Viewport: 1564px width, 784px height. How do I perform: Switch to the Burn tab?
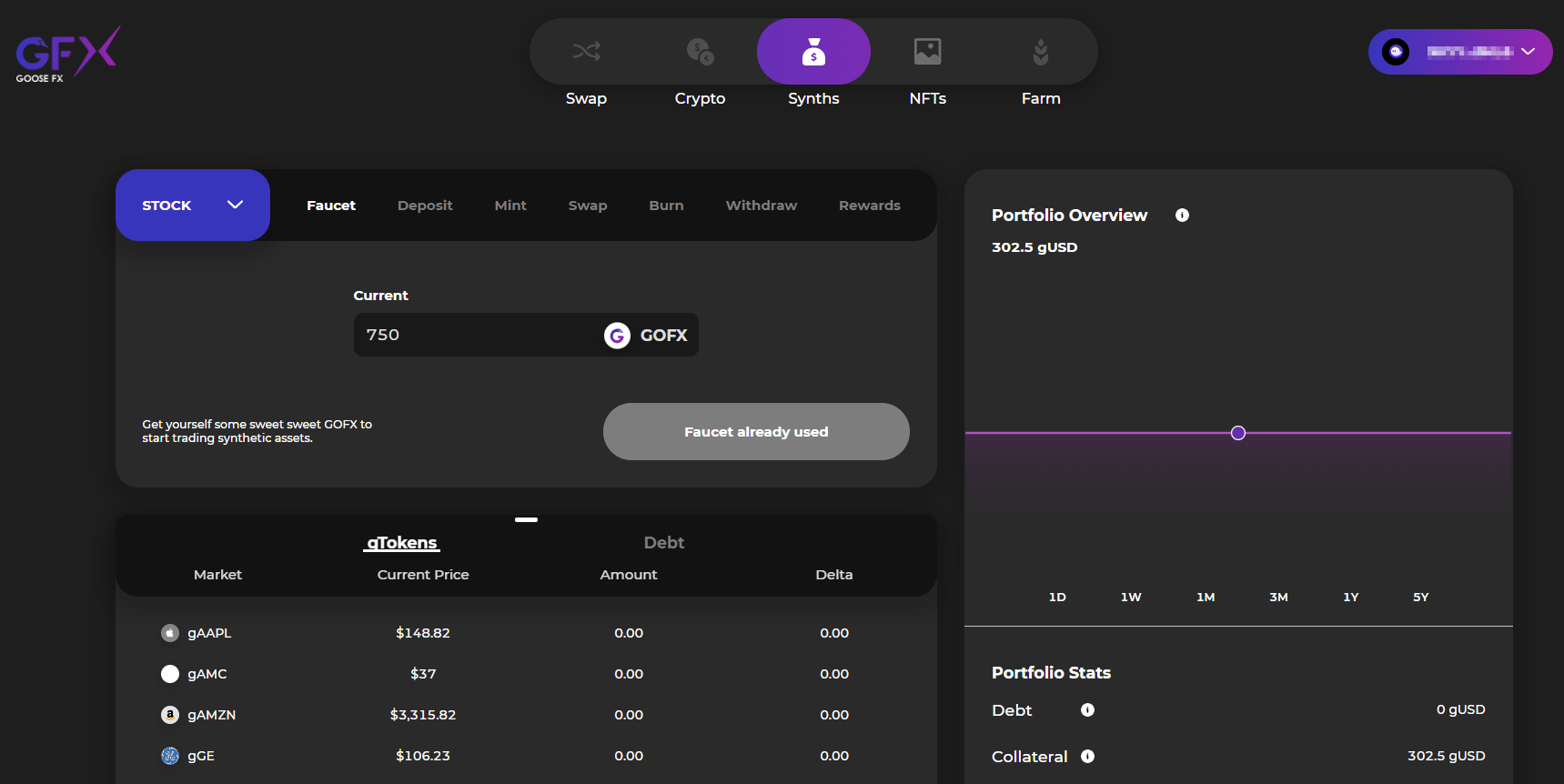(666, 206)
